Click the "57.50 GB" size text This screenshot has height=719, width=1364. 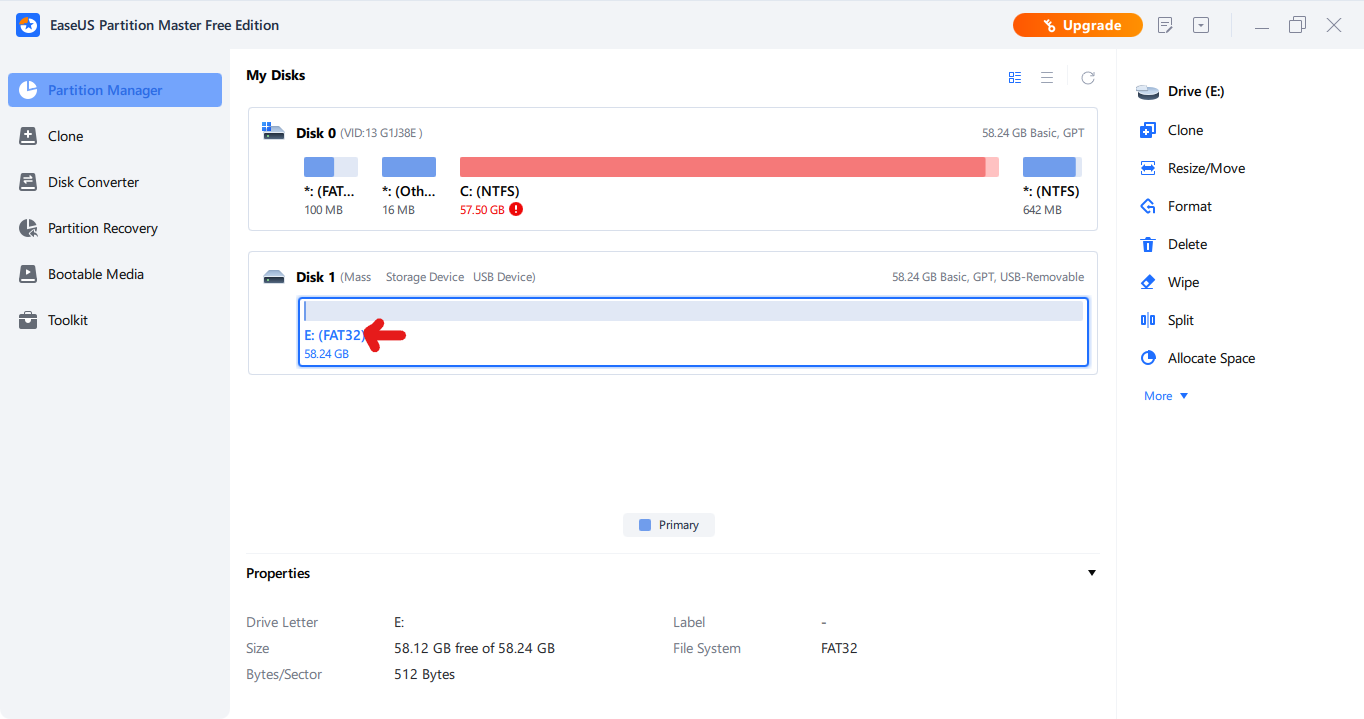(482, 210)
